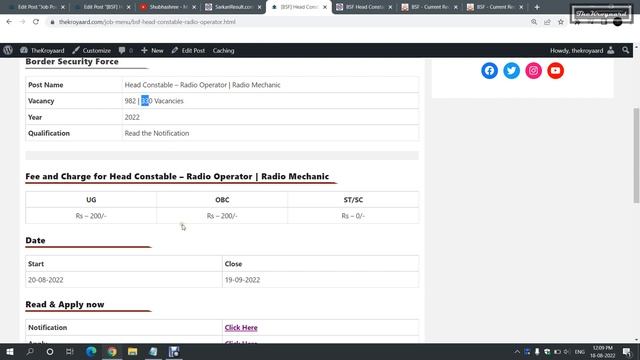Click the site lock icon in address bar

(52, 22)
